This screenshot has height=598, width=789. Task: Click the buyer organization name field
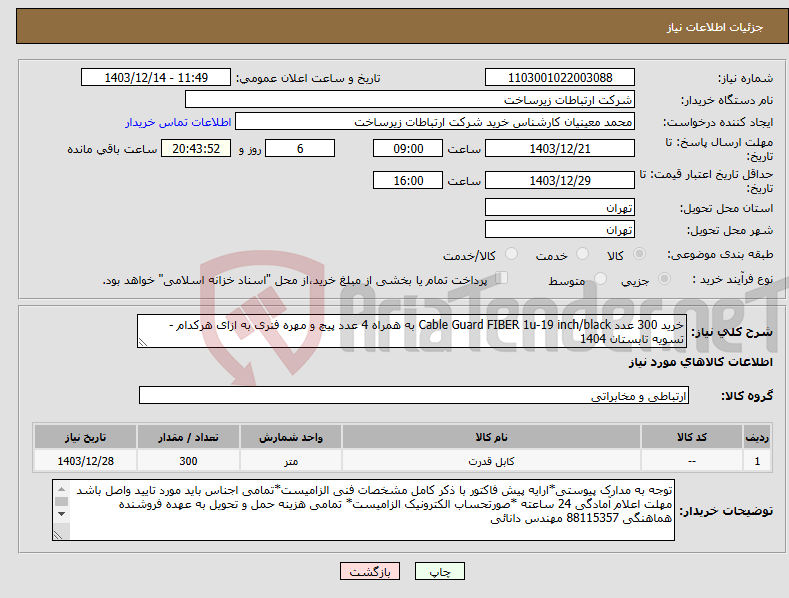(410, 100)
